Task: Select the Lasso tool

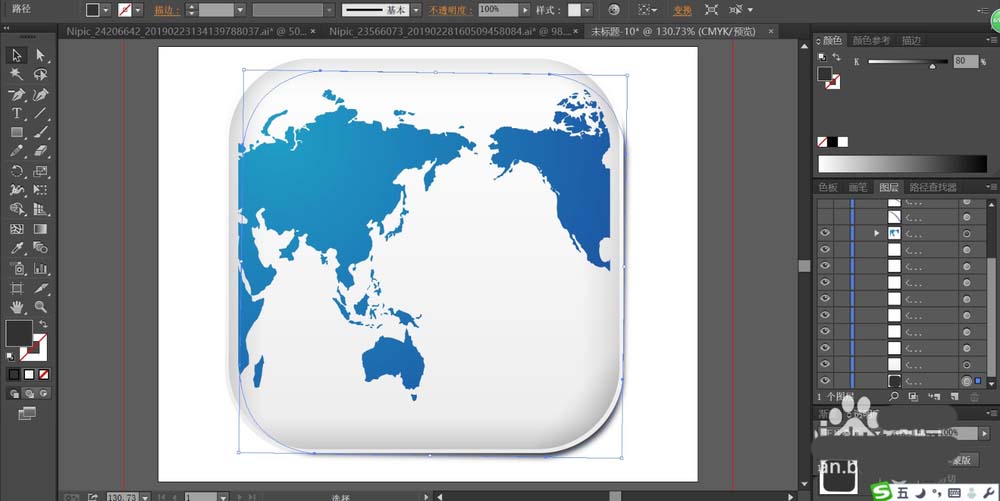Action: click(x=40, y=75)
